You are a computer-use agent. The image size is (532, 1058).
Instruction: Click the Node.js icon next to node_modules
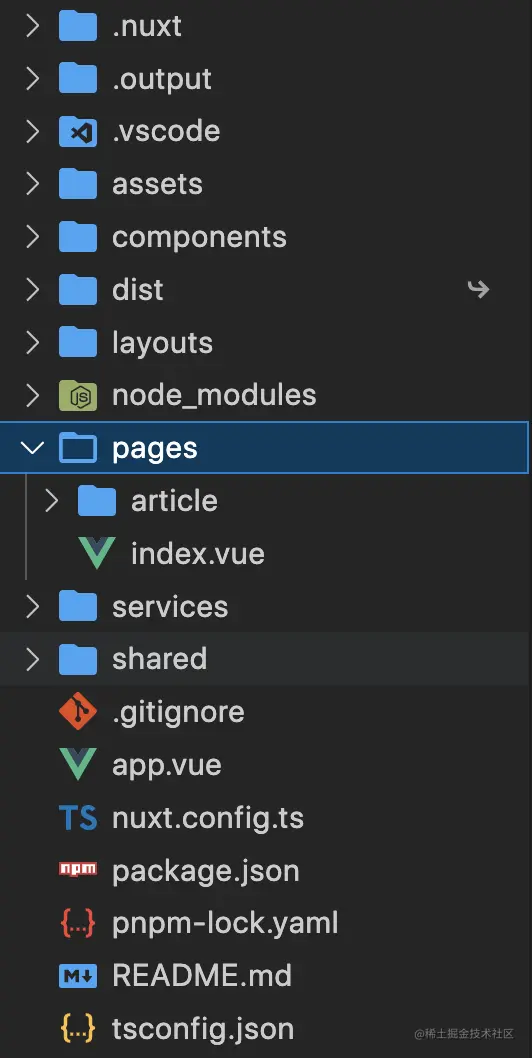(78, 395)
